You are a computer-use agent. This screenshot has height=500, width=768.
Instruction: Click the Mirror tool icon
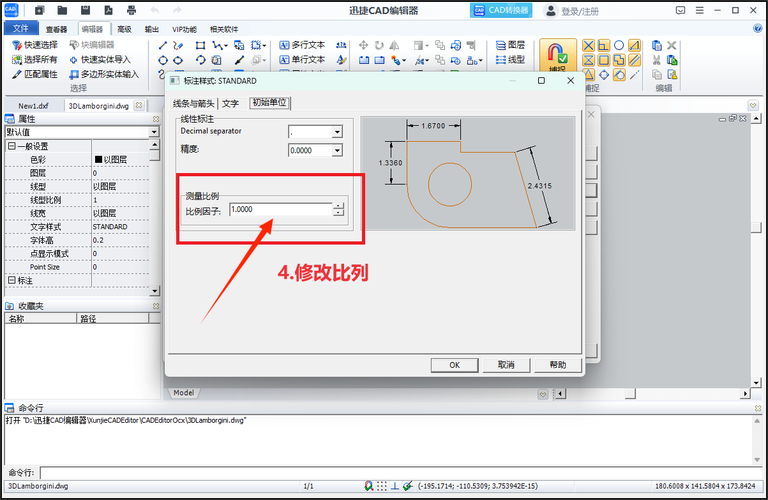click(x=394, y=46)
